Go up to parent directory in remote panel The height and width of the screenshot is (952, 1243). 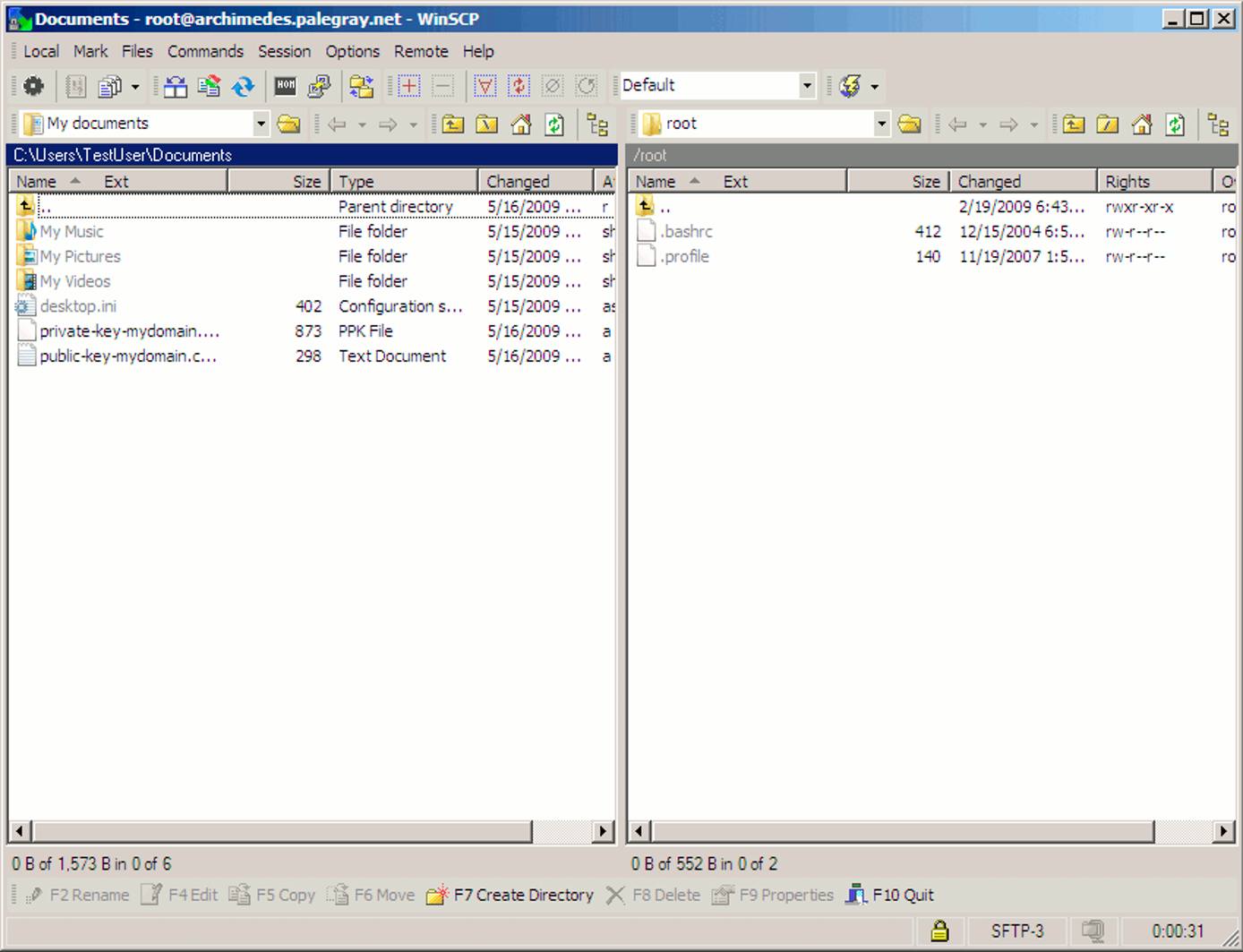coord(1072,124)
